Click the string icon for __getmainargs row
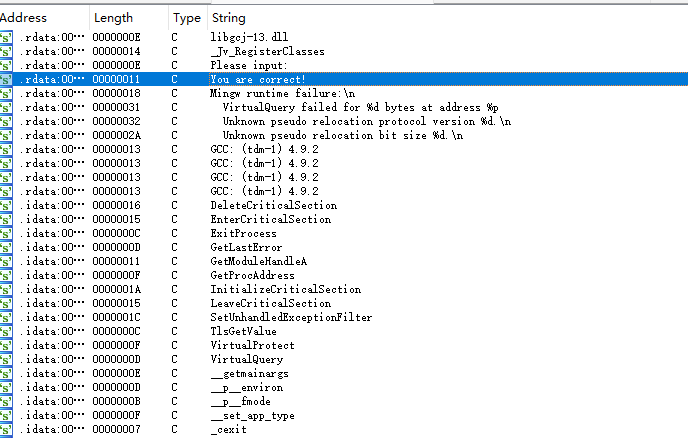This screenshot has width=688, height=438. tap(6, 373)
